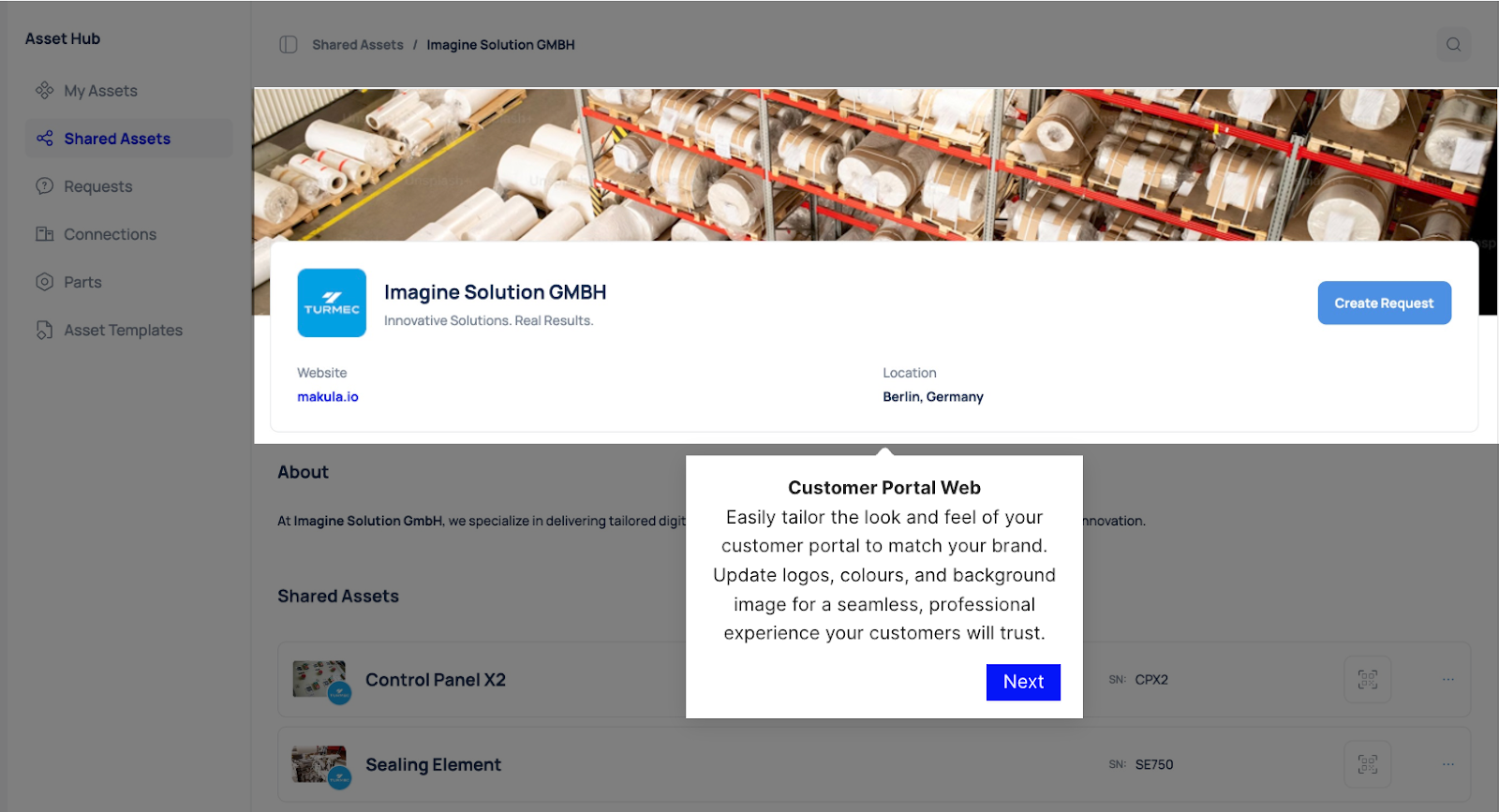1499x812 pixels.
Task: Toggle the sidebar panel icon
Action: tap(289, 45)
